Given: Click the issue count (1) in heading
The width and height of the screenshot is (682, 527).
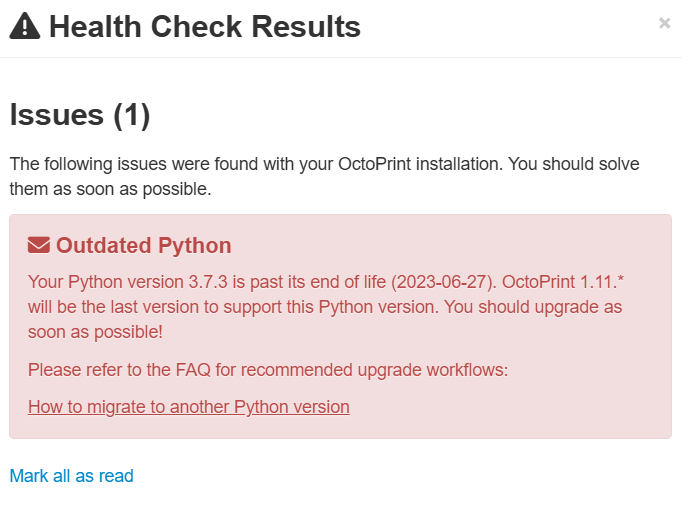Looking at the screenshot, I should 132,115.
